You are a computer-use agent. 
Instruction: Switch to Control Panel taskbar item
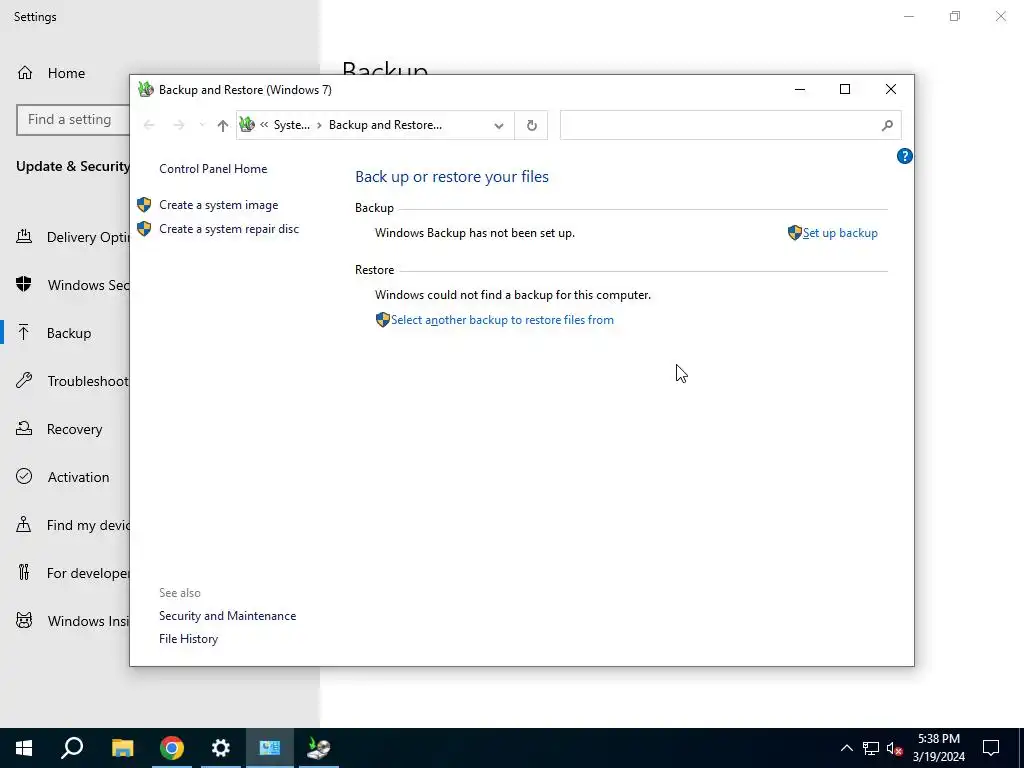pos(270,748)
